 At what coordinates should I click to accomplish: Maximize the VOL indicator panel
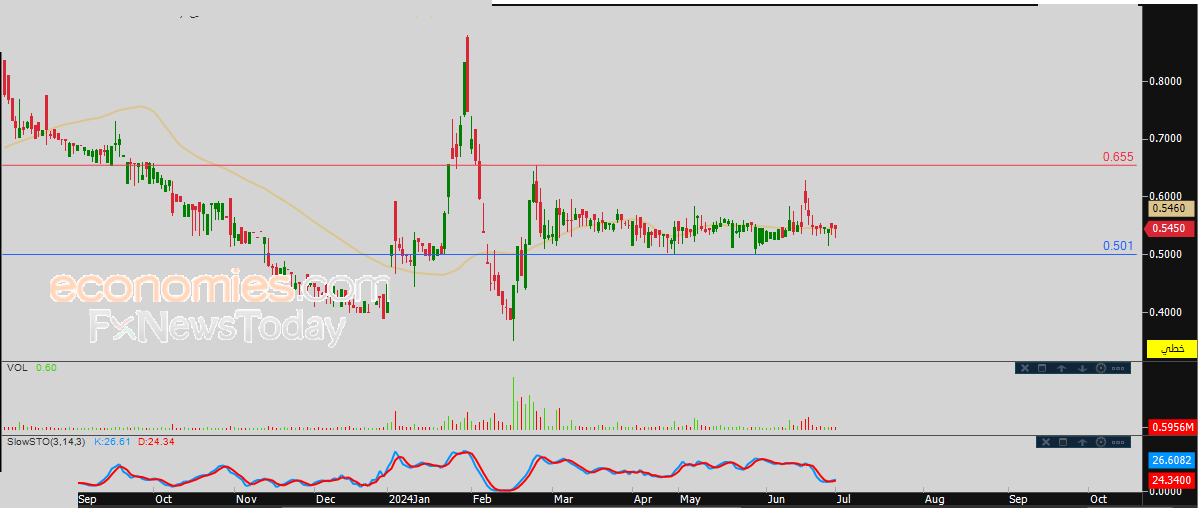tap(1042, 368)
